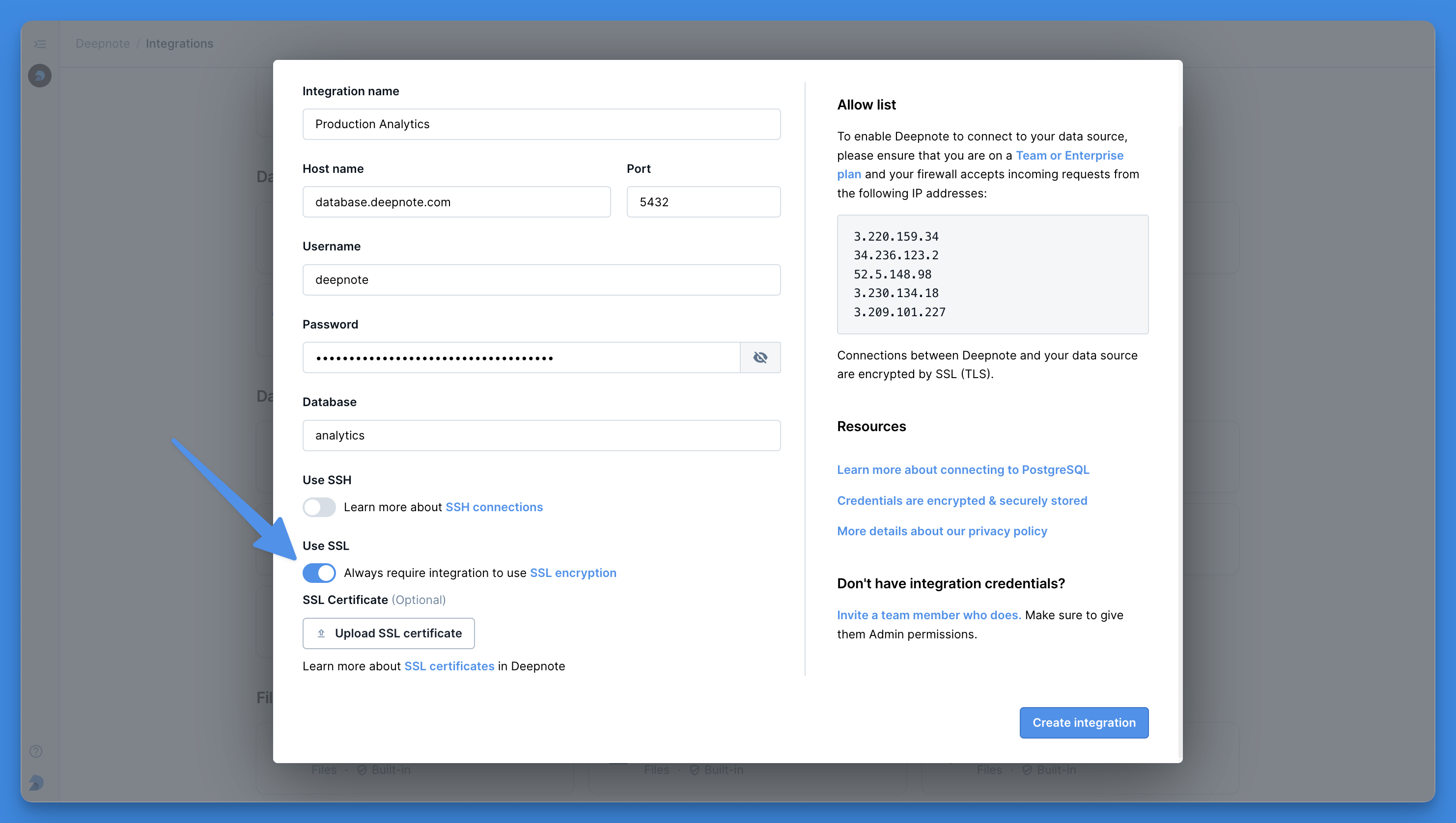Follow the SSL certificates link
Screen dimensions: 1456x823
[x=449, y=666]
